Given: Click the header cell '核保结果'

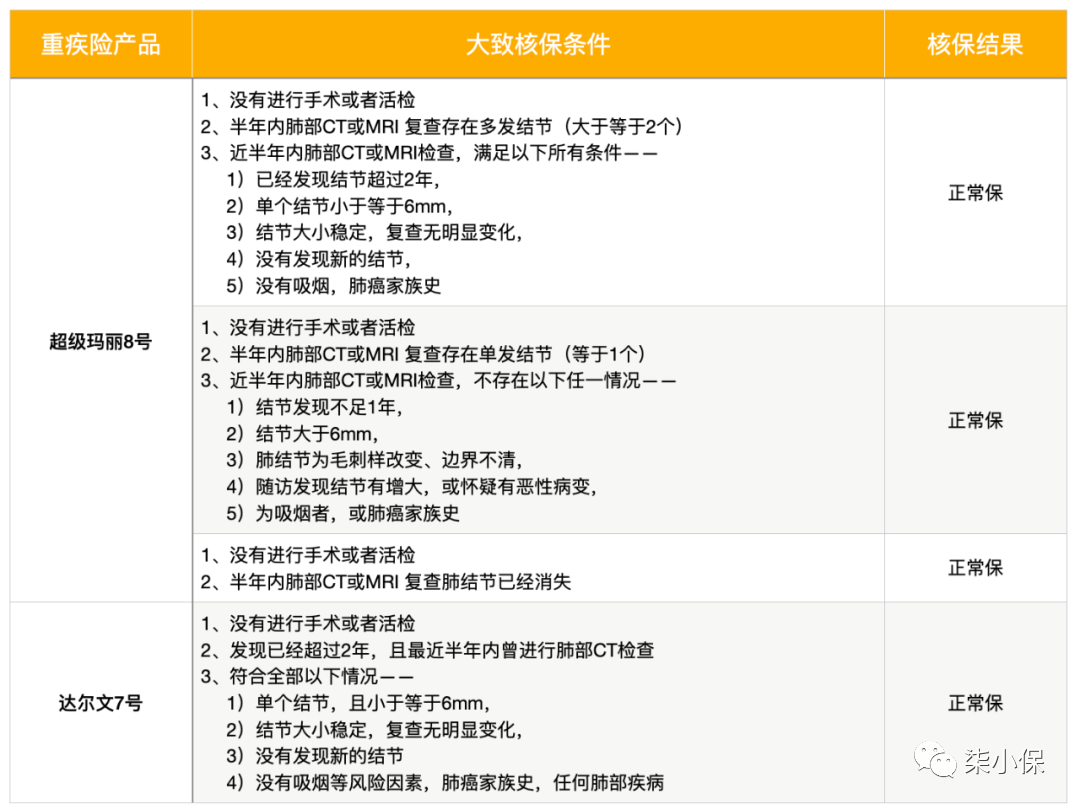Looking at the screenshot, I should tap(975, 45).
